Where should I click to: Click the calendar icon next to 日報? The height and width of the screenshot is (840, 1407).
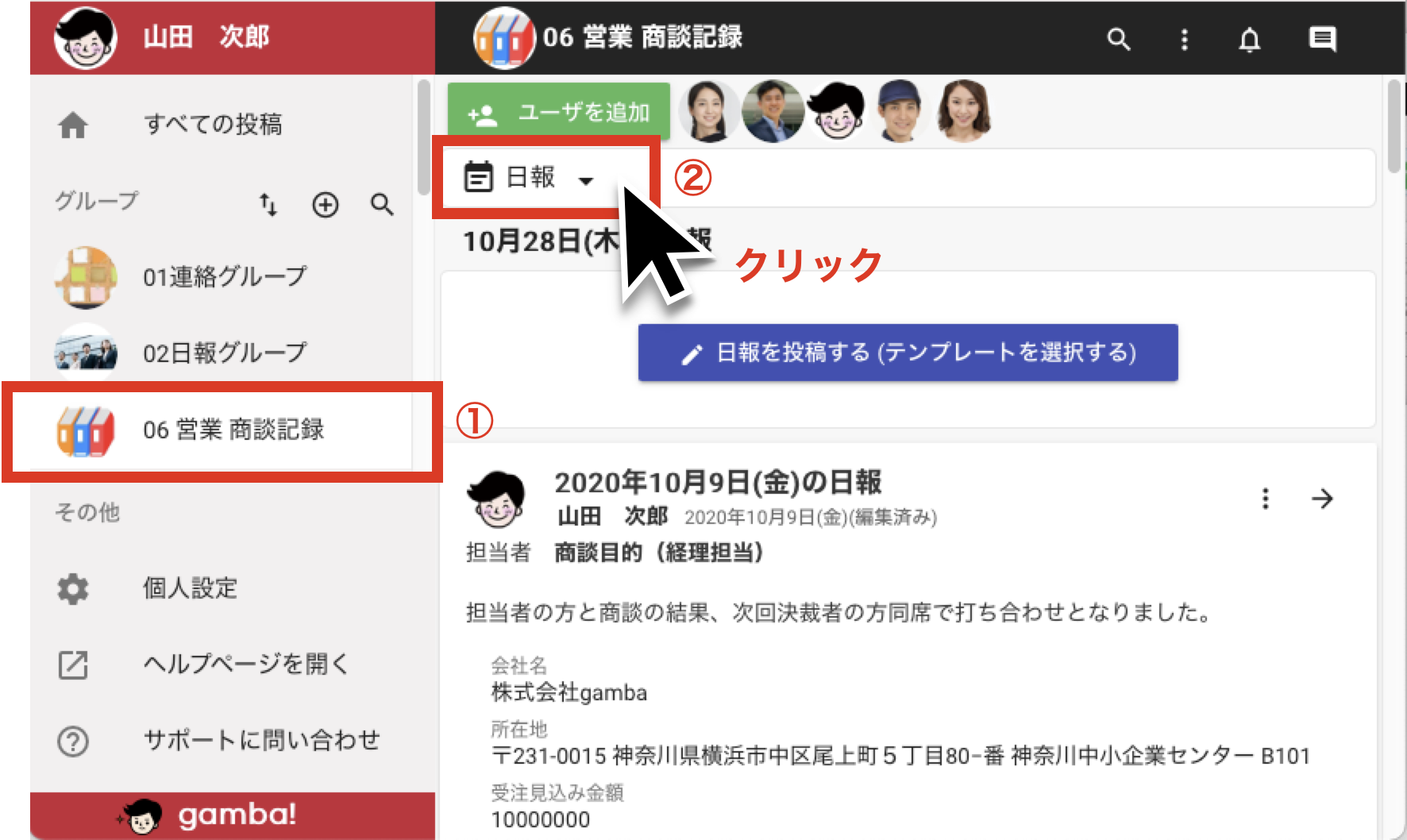point(479,177)
